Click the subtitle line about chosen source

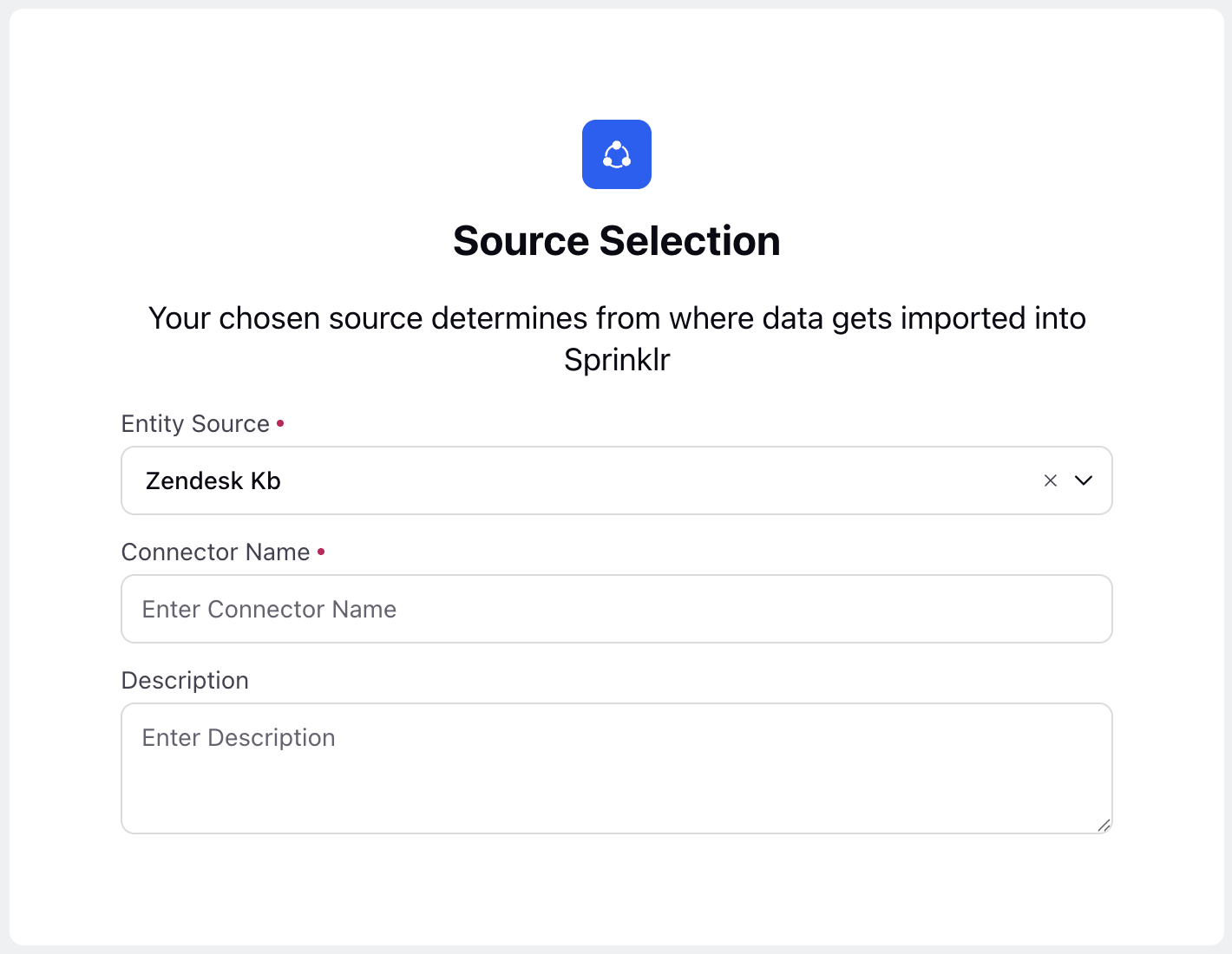click(617, 318)
